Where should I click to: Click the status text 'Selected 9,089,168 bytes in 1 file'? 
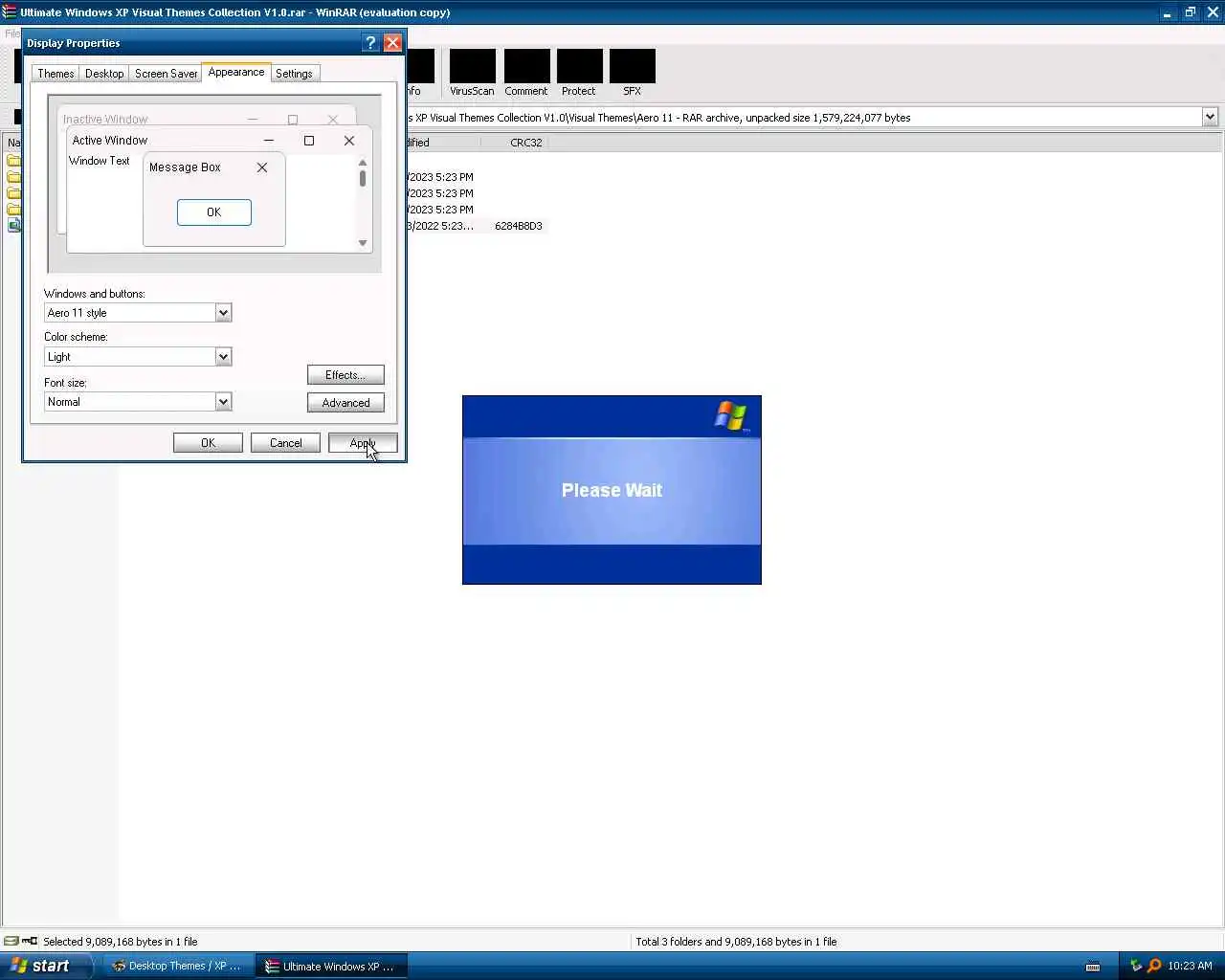tap(120, 942)
